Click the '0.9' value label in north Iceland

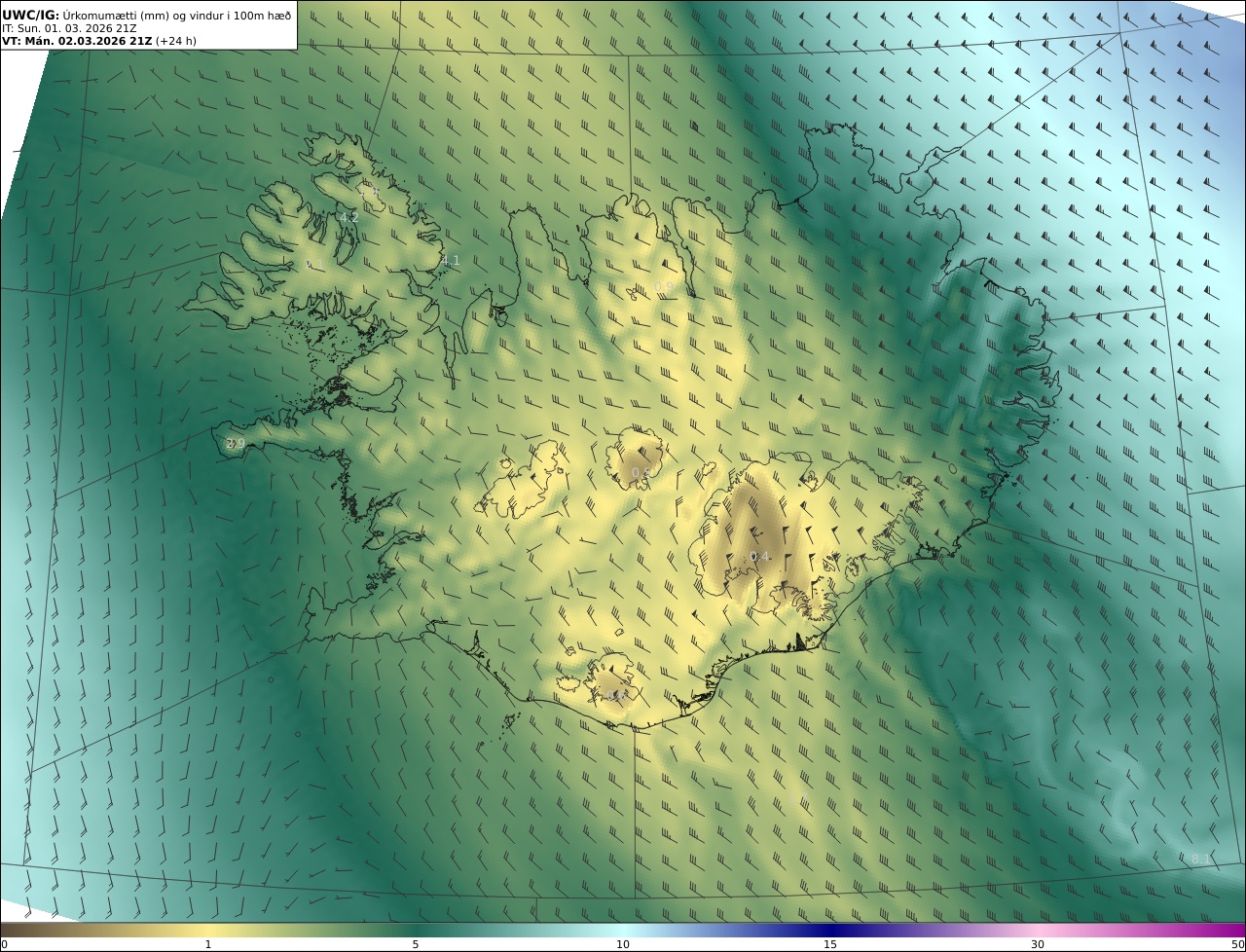[x=664, y=286]
